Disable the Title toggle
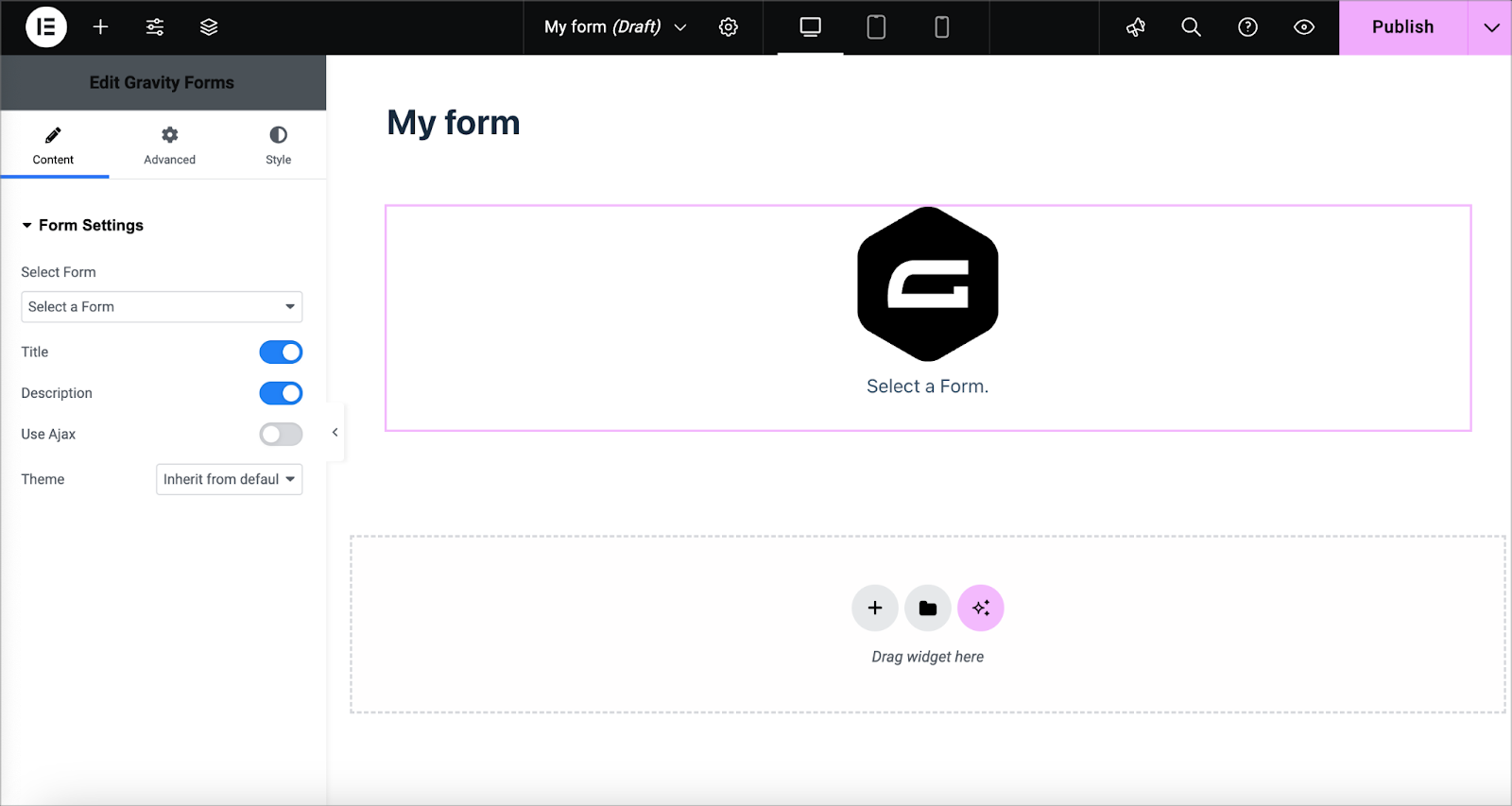 [281, 352]
